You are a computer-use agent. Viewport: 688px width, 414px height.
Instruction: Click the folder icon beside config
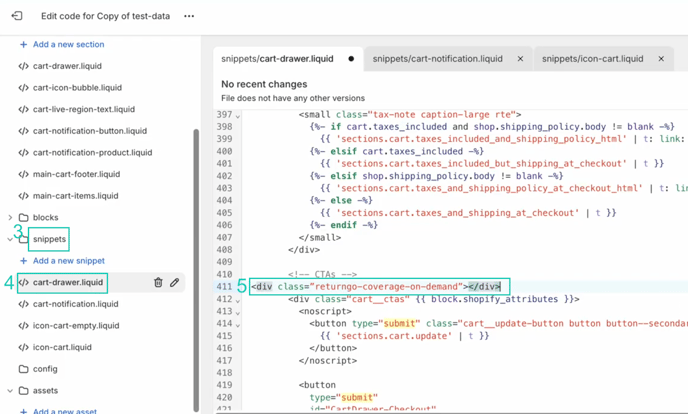(x=23, y=369)
